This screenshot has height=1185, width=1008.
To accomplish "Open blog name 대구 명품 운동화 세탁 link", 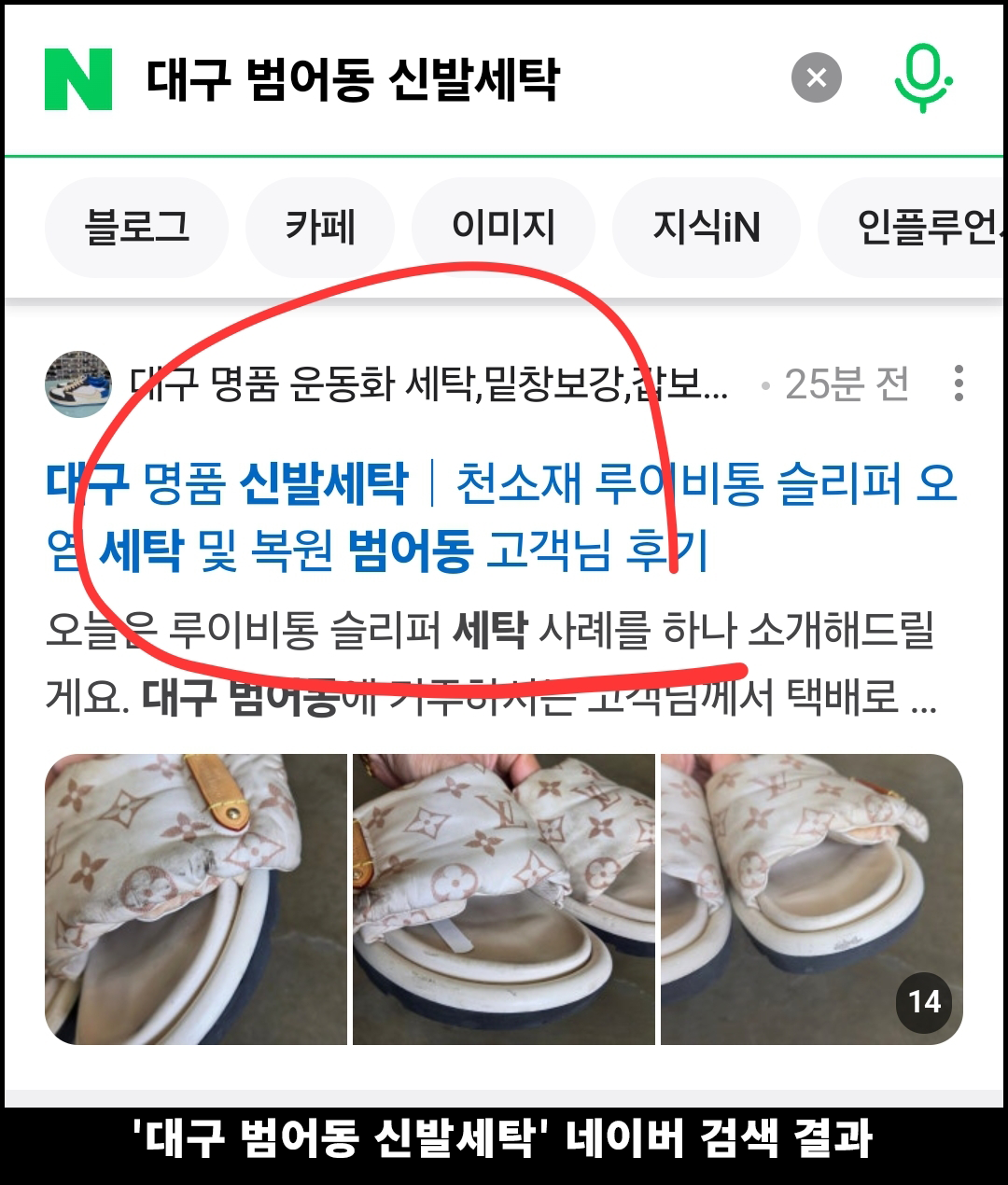I will pyautogui.click(x=429, y=383).
